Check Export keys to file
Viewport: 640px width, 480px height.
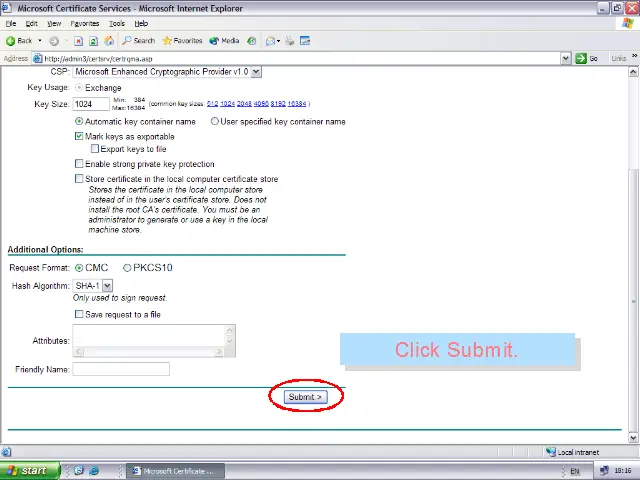tap(95, 149)
